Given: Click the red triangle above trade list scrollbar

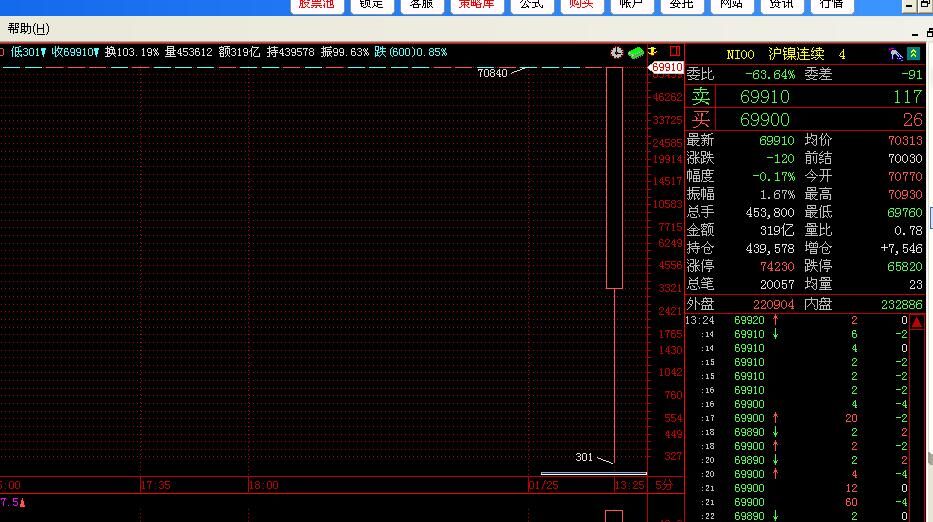Looking at the screenshot, I should 917,322.
